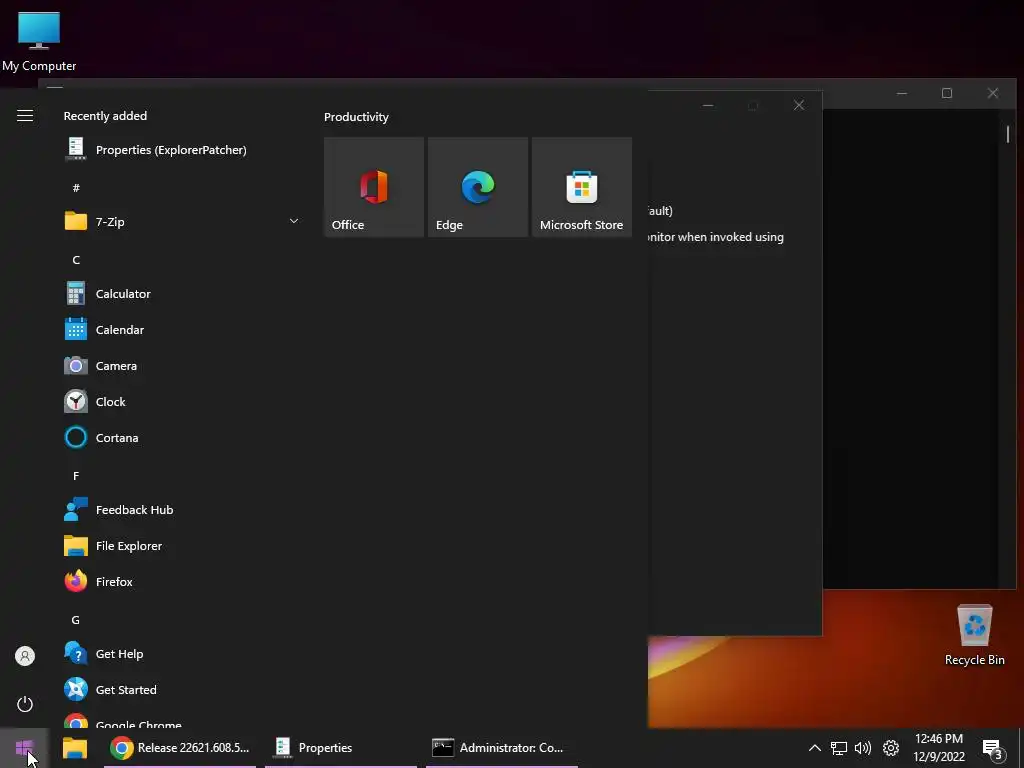Click the Office tile
This screenshot has height=768, width=1024.
click(374, 187)
